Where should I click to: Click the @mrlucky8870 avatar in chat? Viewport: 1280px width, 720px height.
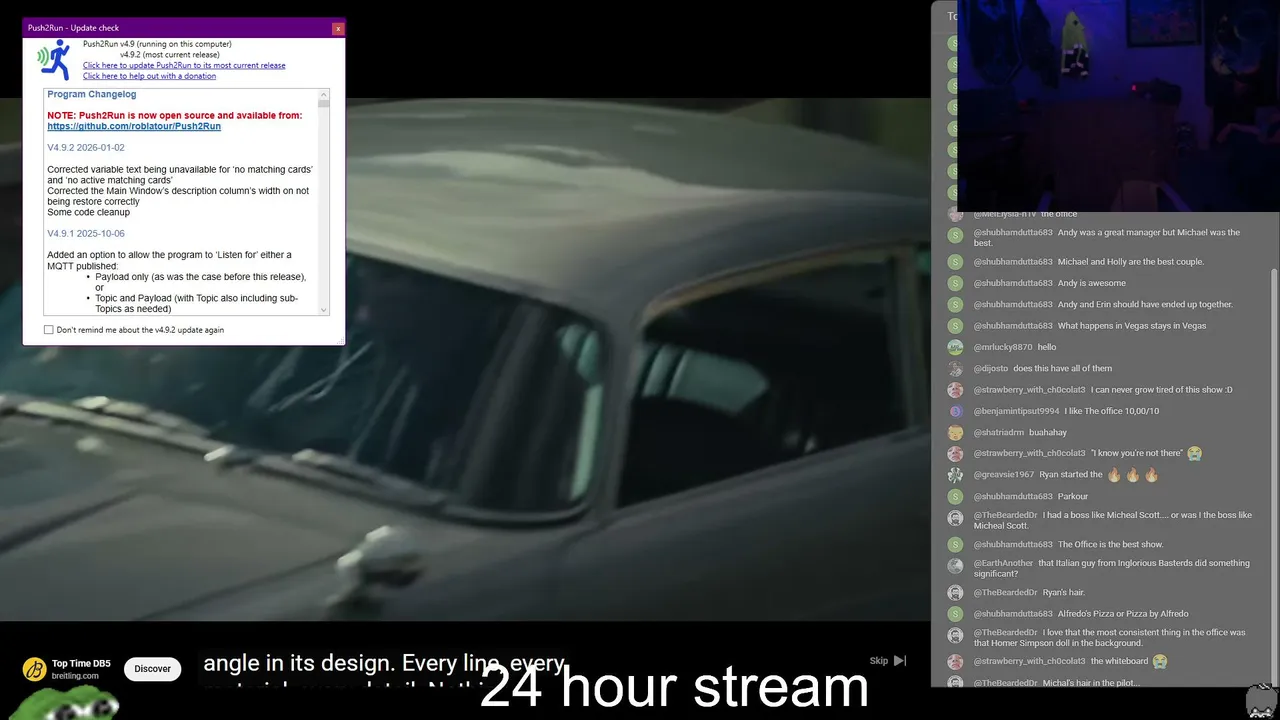pyautogui.click(x=955, y=347)
